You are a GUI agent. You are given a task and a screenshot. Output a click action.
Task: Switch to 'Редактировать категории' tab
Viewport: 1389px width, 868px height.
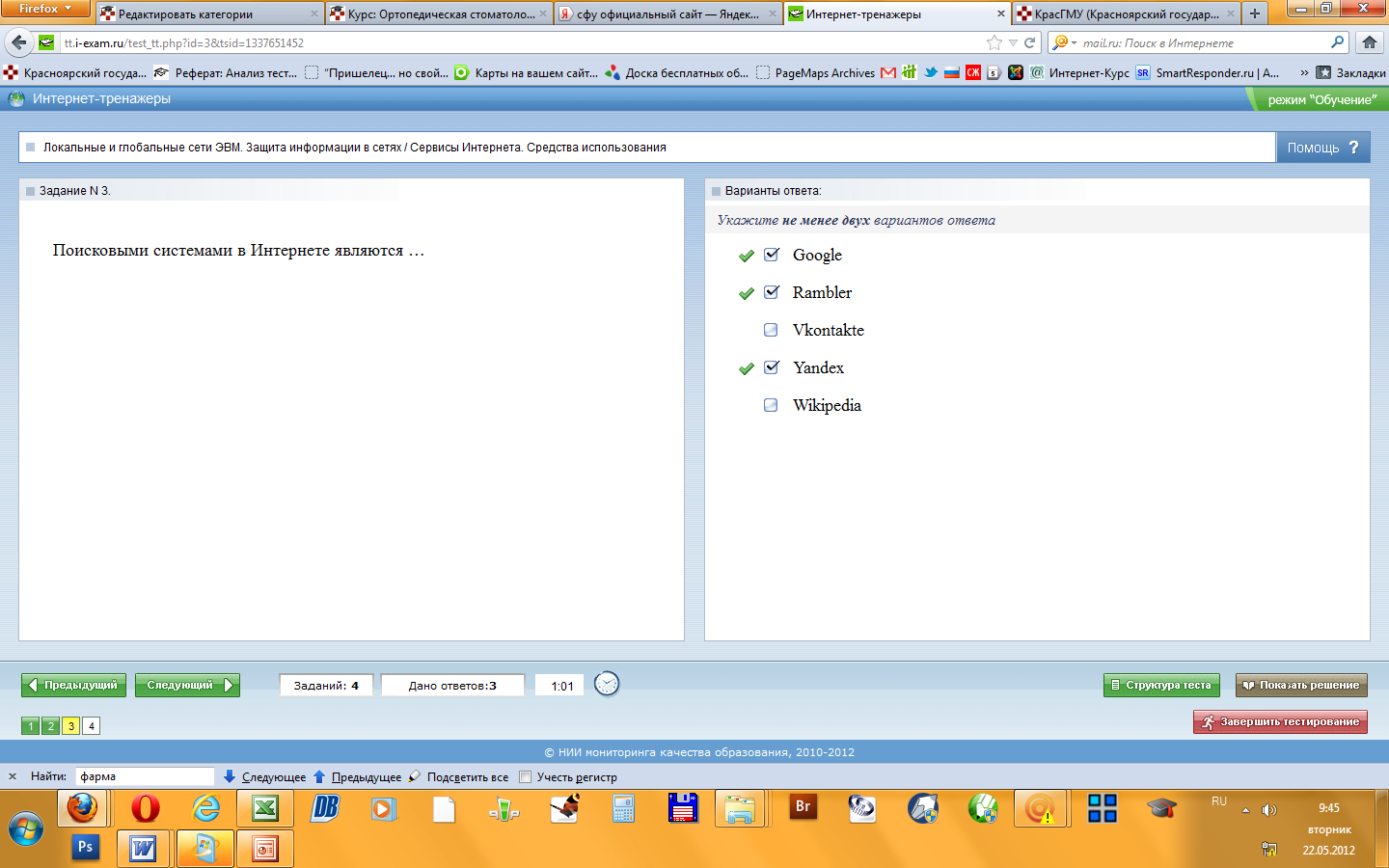click(x=209, y=14)
